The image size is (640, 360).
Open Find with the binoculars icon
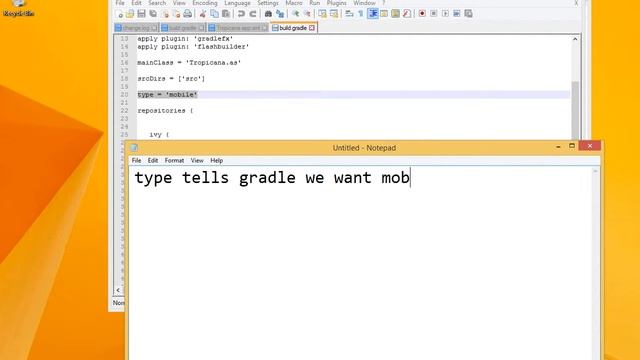(x=268, y=14)
